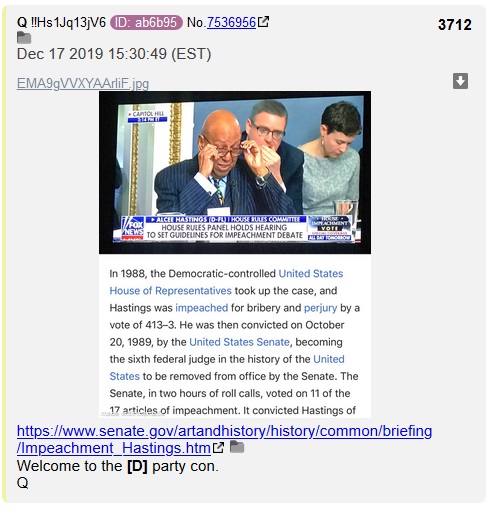Click the Alcee Hastings chyron banner in the image

point(226,219)
